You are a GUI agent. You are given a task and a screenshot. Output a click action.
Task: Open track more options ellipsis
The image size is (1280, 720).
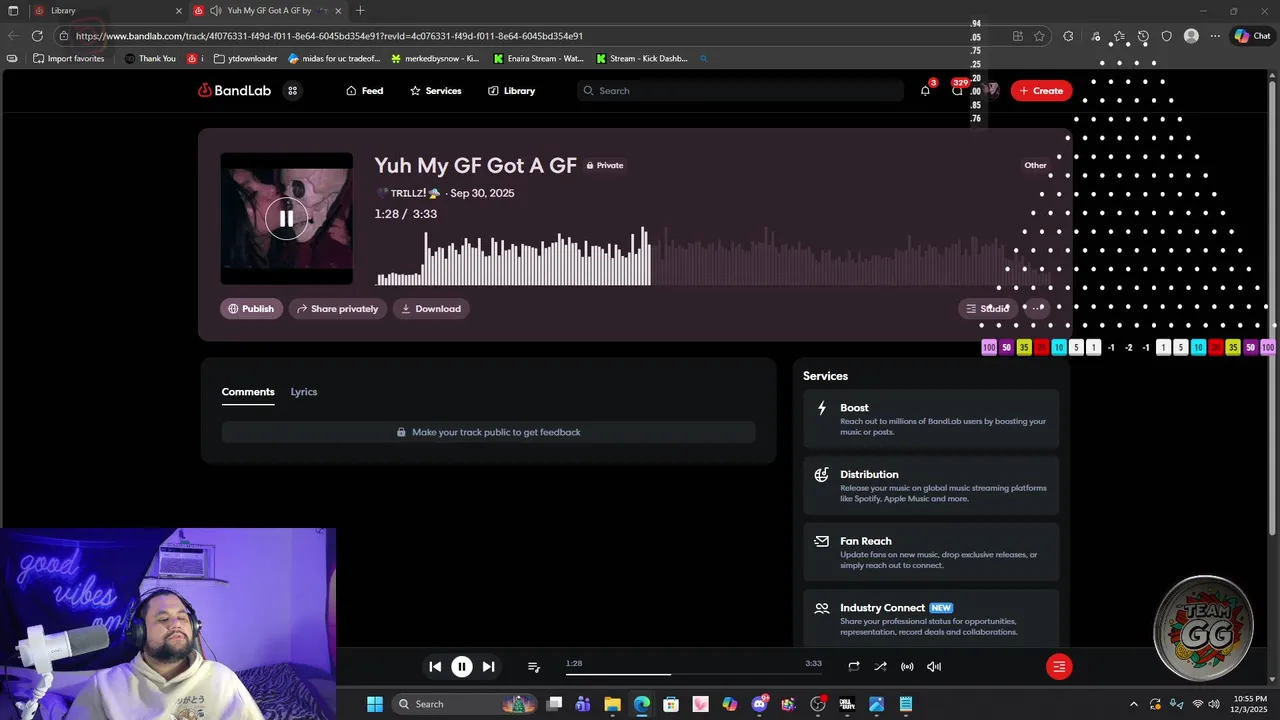click(x=1038, y=309)
